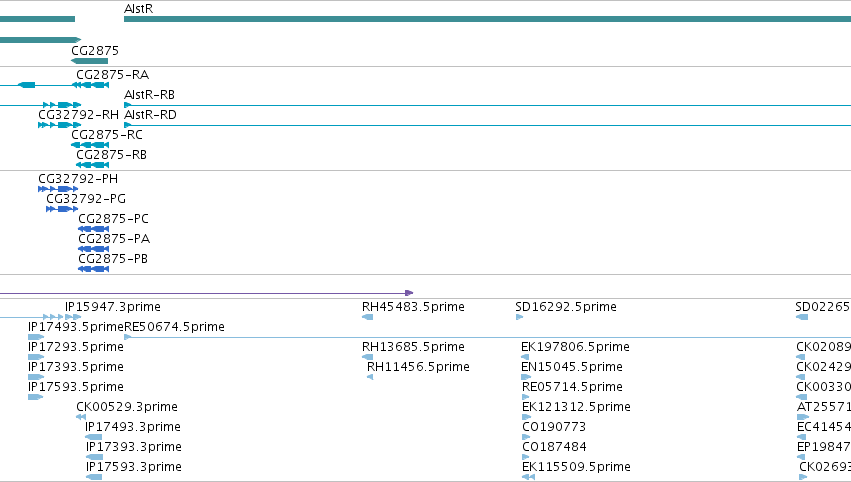Screen dimensions: 851x482
Task: Click the IP17593.5prime alignment bar
Action: point(35,397)
